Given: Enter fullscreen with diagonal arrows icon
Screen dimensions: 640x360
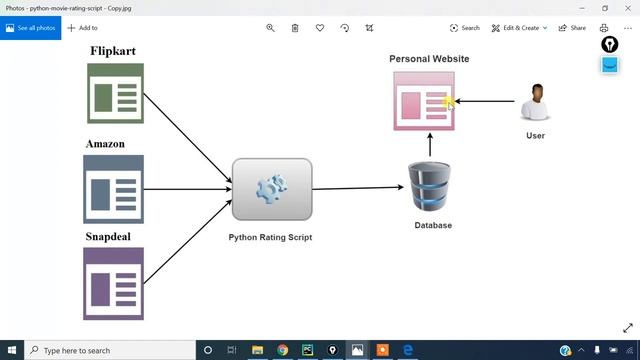Looking at the screenshot, I should point(628,328).
